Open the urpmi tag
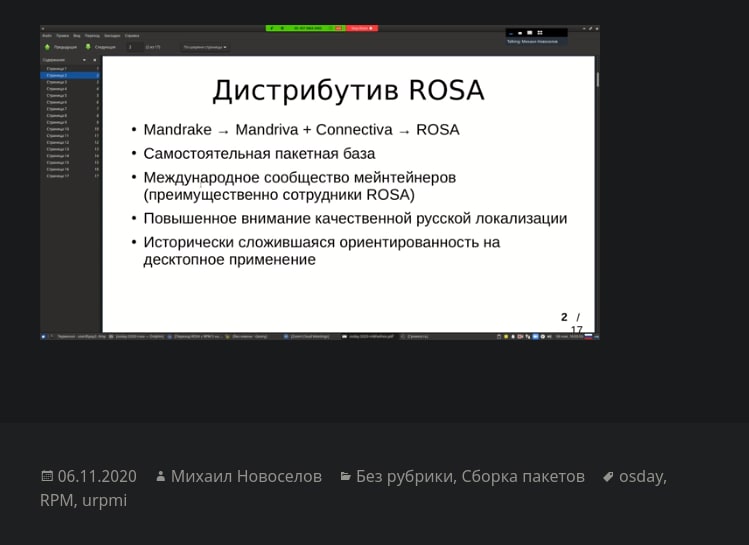 [105, 501]
